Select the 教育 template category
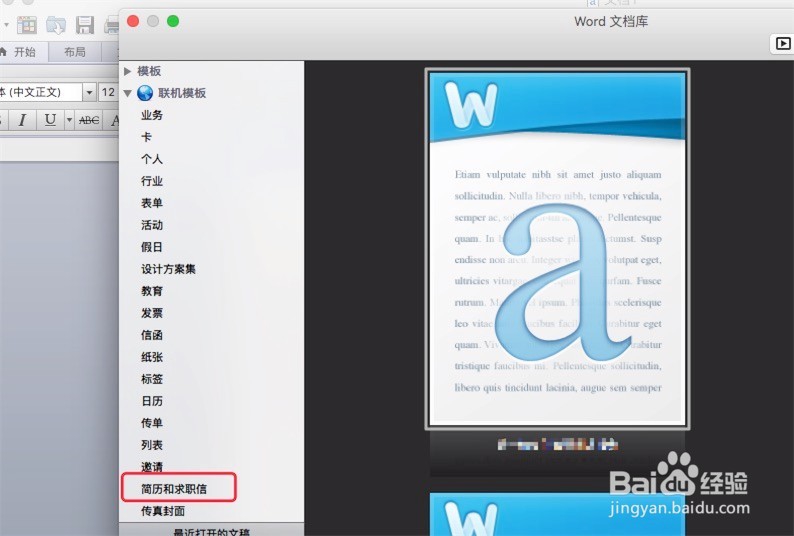Viewport: 794px width, 536px height. 152,291
